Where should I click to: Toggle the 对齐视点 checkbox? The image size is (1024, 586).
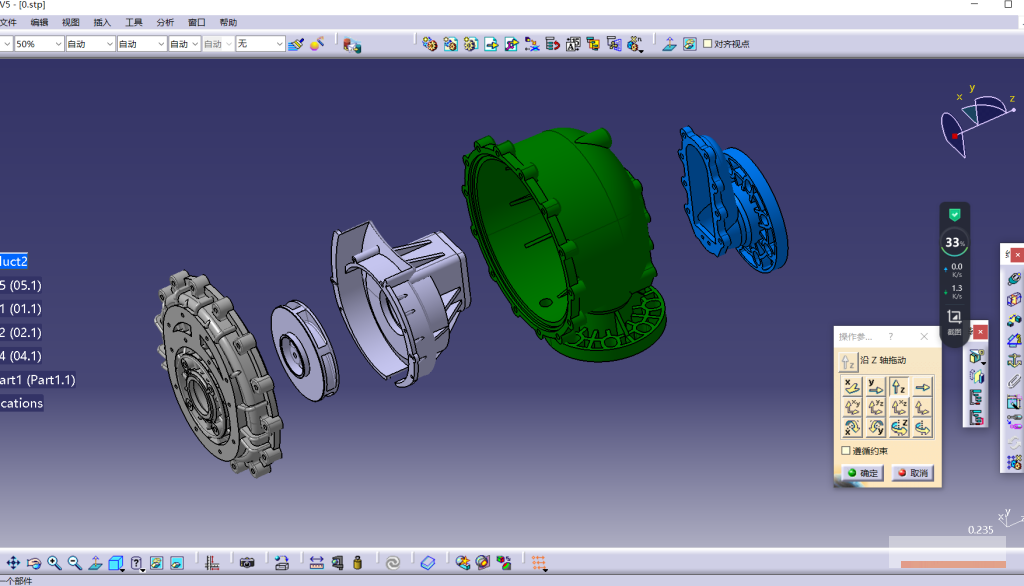click(707, 44)
